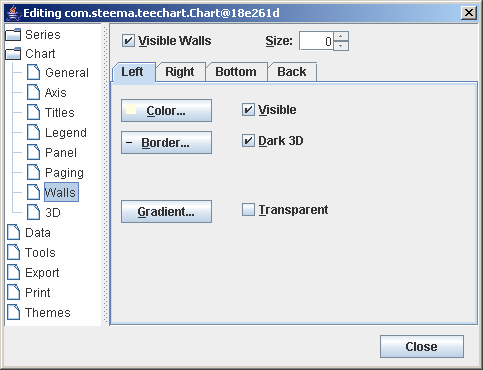Toggle the Dark 3D checkbox

(248, 141)
